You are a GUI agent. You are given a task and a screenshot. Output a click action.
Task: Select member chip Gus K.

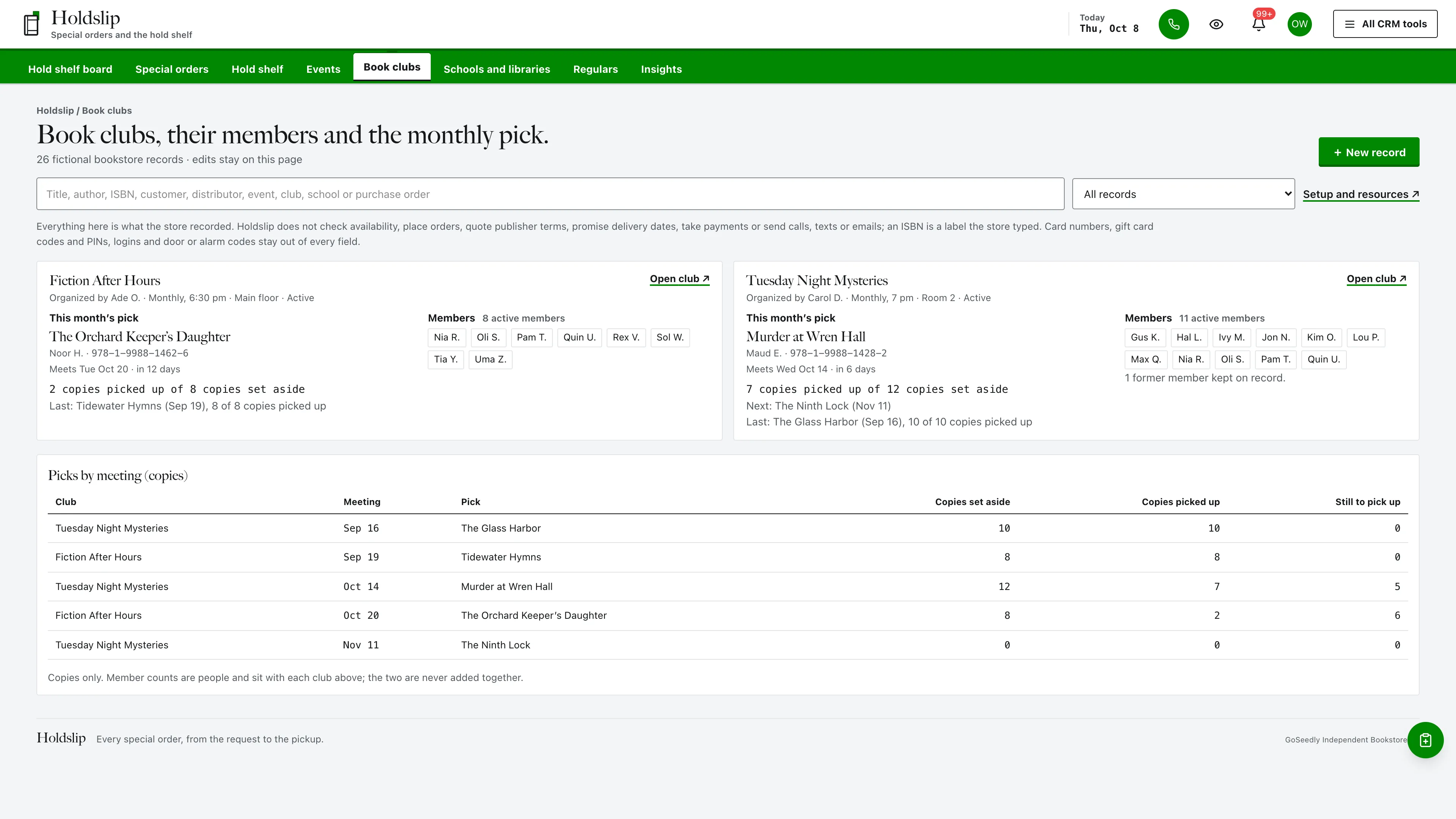pos(1145,337)
